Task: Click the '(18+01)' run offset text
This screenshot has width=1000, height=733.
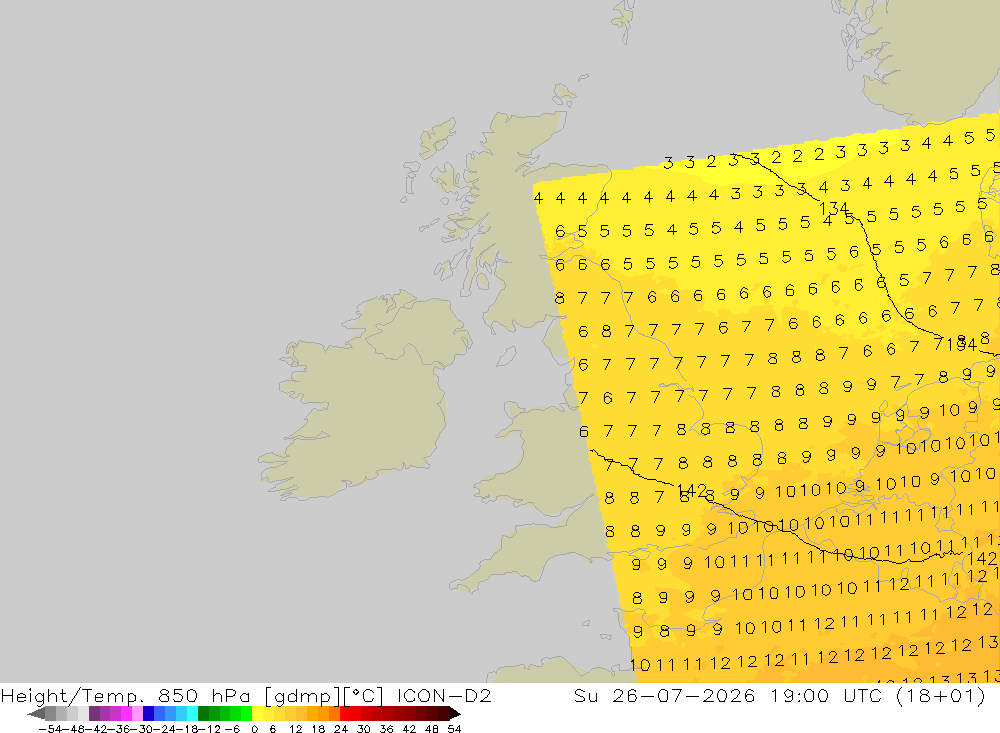Action: 941,695
